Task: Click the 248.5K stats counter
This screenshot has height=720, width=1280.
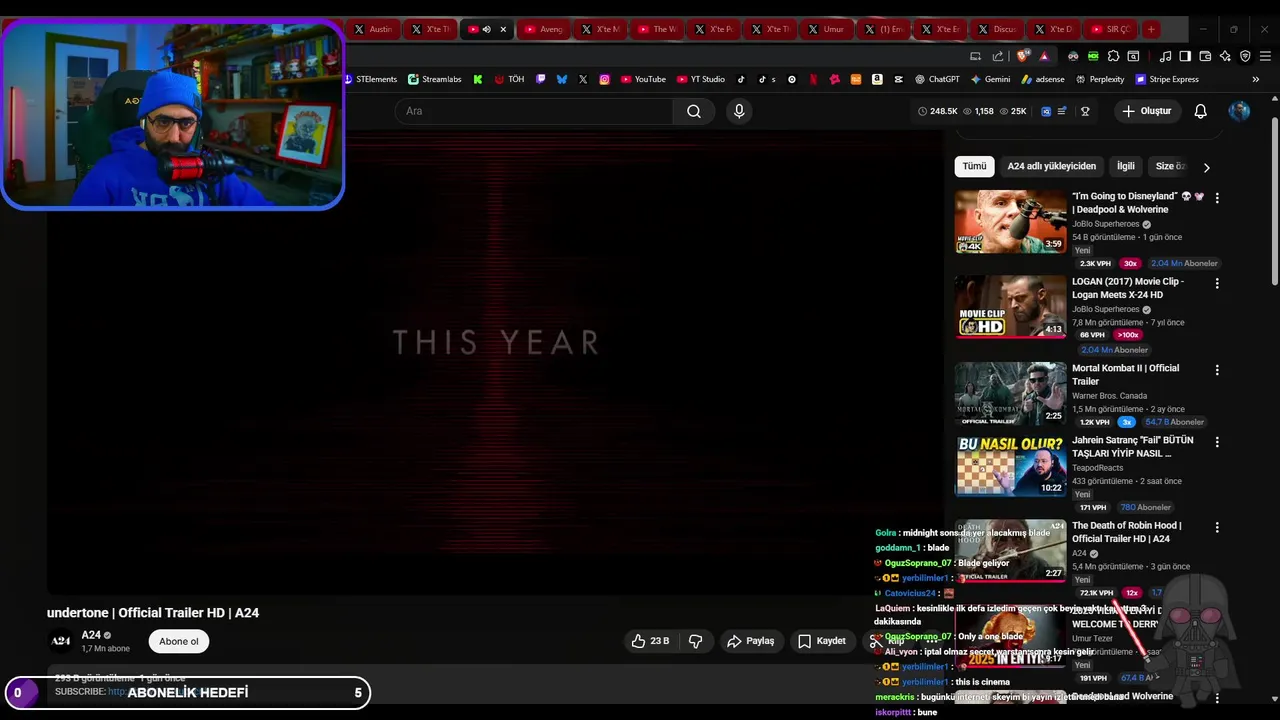Action: (938, 111)
